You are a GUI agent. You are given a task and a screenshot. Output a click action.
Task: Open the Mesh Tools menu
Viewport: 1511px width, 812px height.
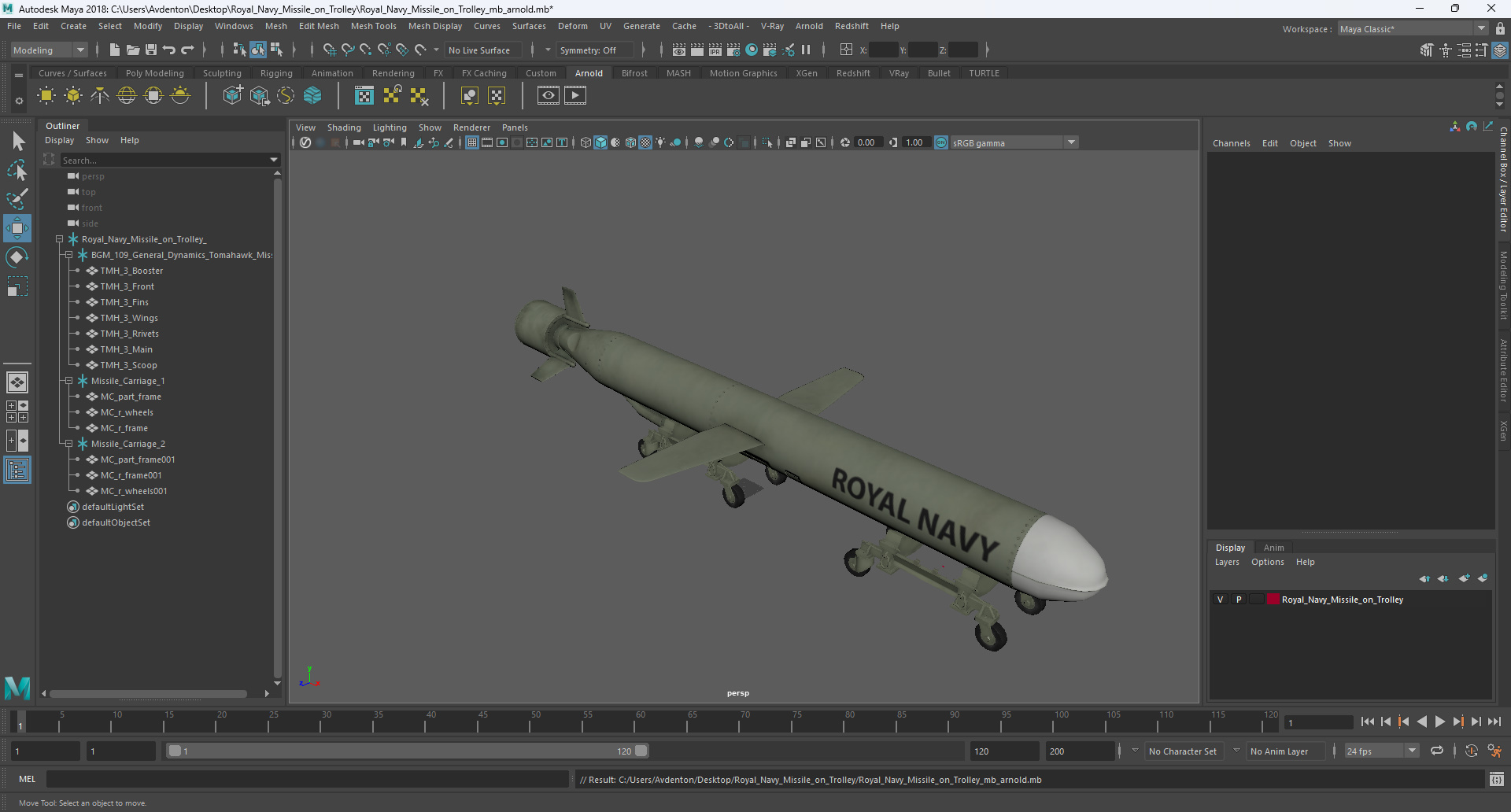[374, 26]
